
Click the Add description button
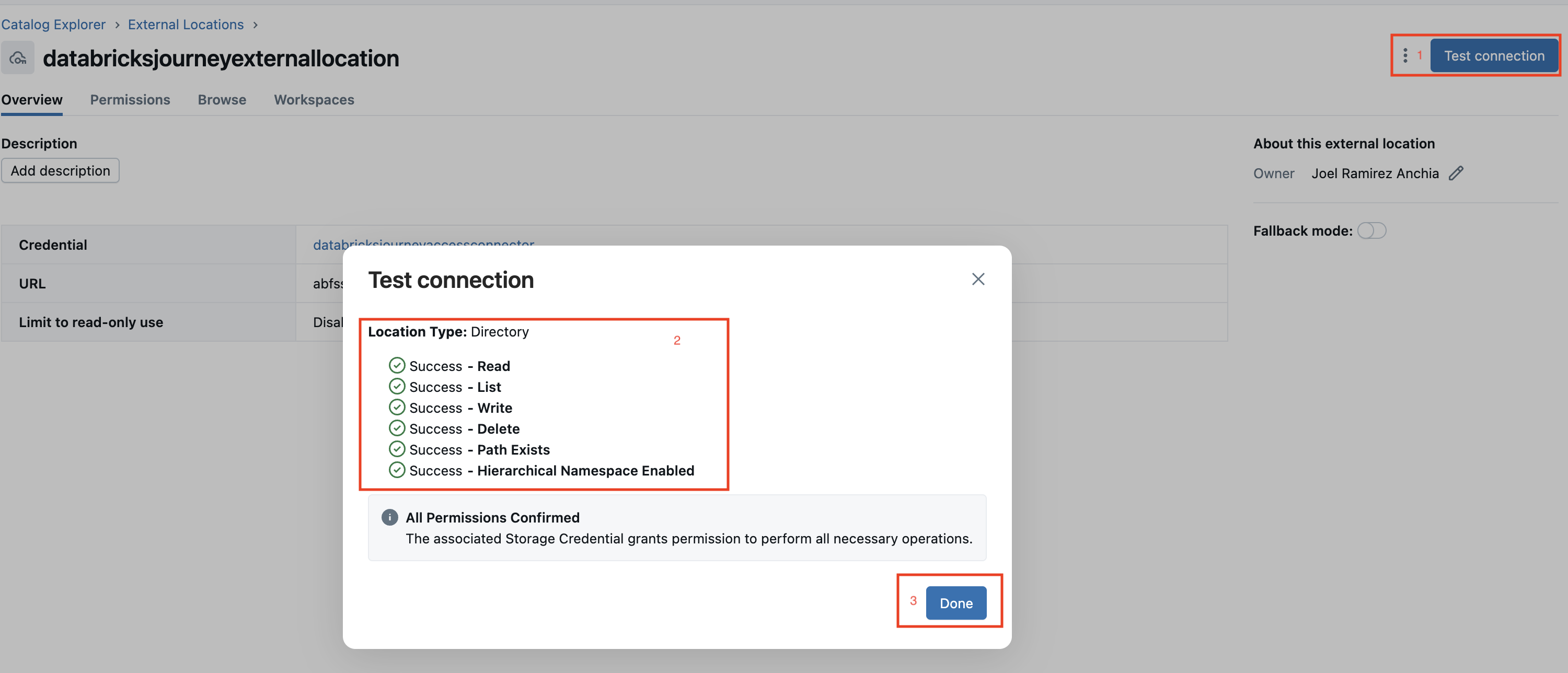pyautogui.click(x=60, y=171)
